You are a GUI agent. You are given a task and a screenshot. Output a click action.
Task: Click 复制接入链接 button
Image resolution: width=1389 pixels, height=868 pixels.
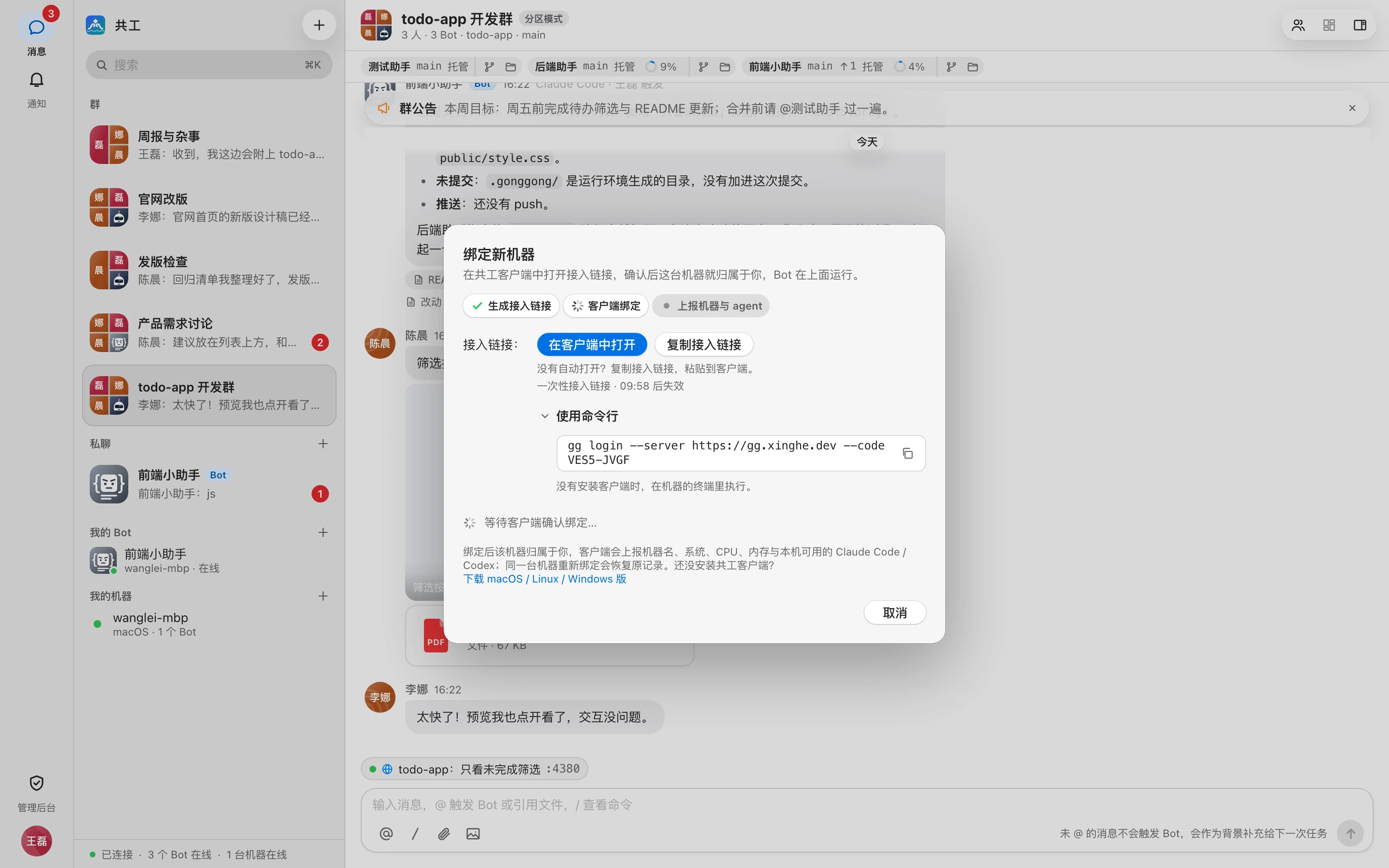704,344
